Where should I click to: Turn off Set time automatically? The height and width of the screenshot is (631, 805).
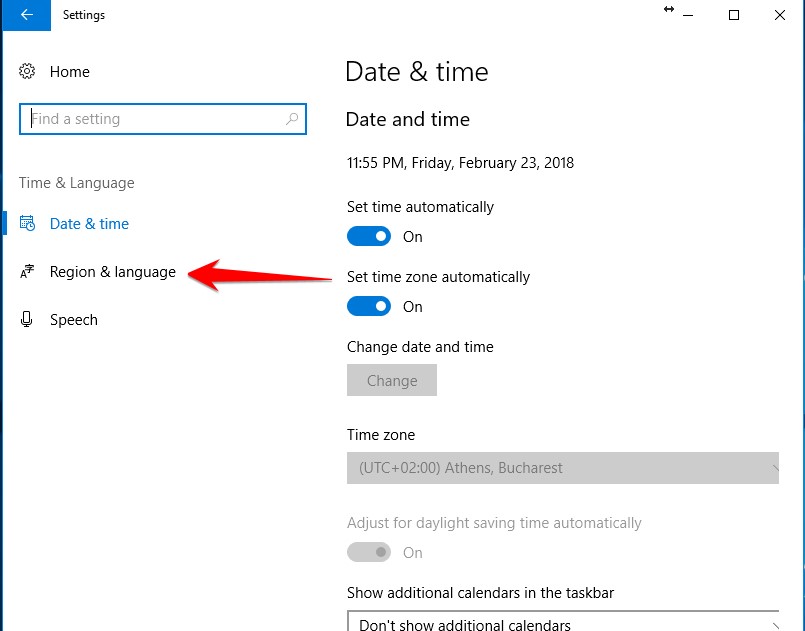pos(369,237)
